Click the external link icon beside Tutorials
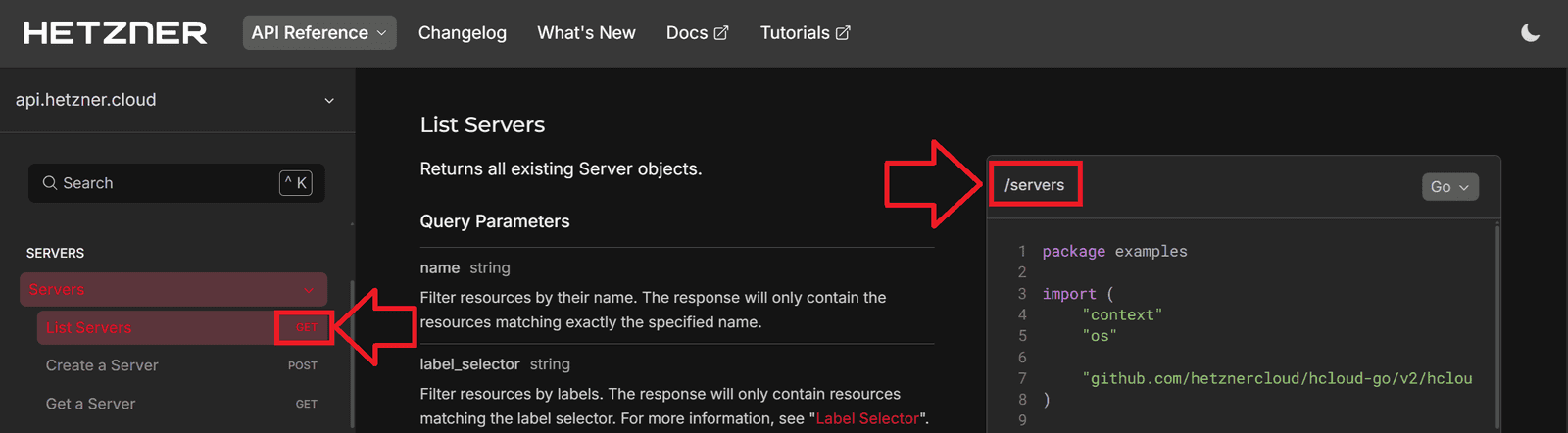Screen dimensions: 1568x433 (843, 33)
